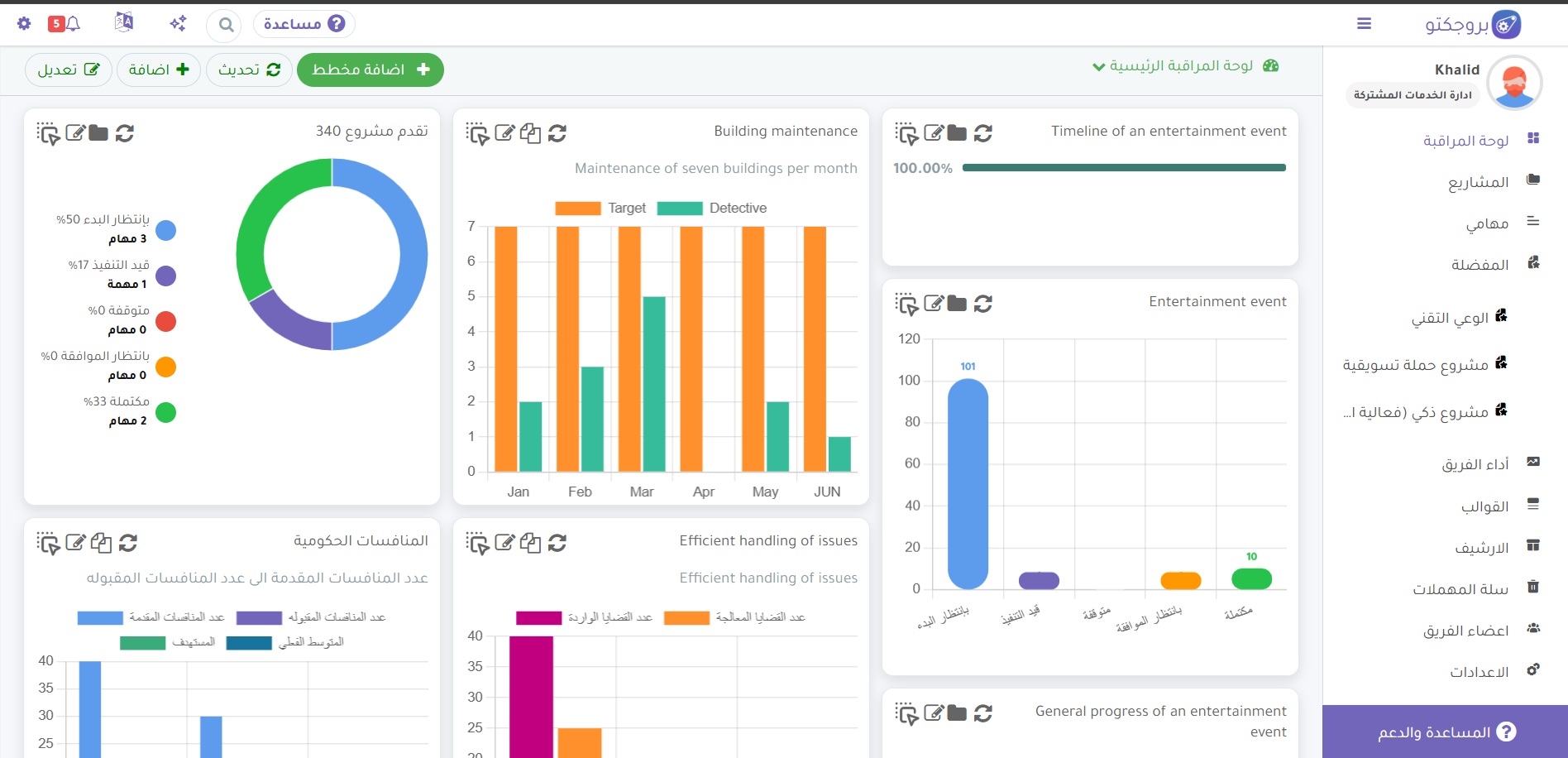Open the settings gear in the top bar
This screenshot has height=758, width=1568.
[x=24, y=23]
